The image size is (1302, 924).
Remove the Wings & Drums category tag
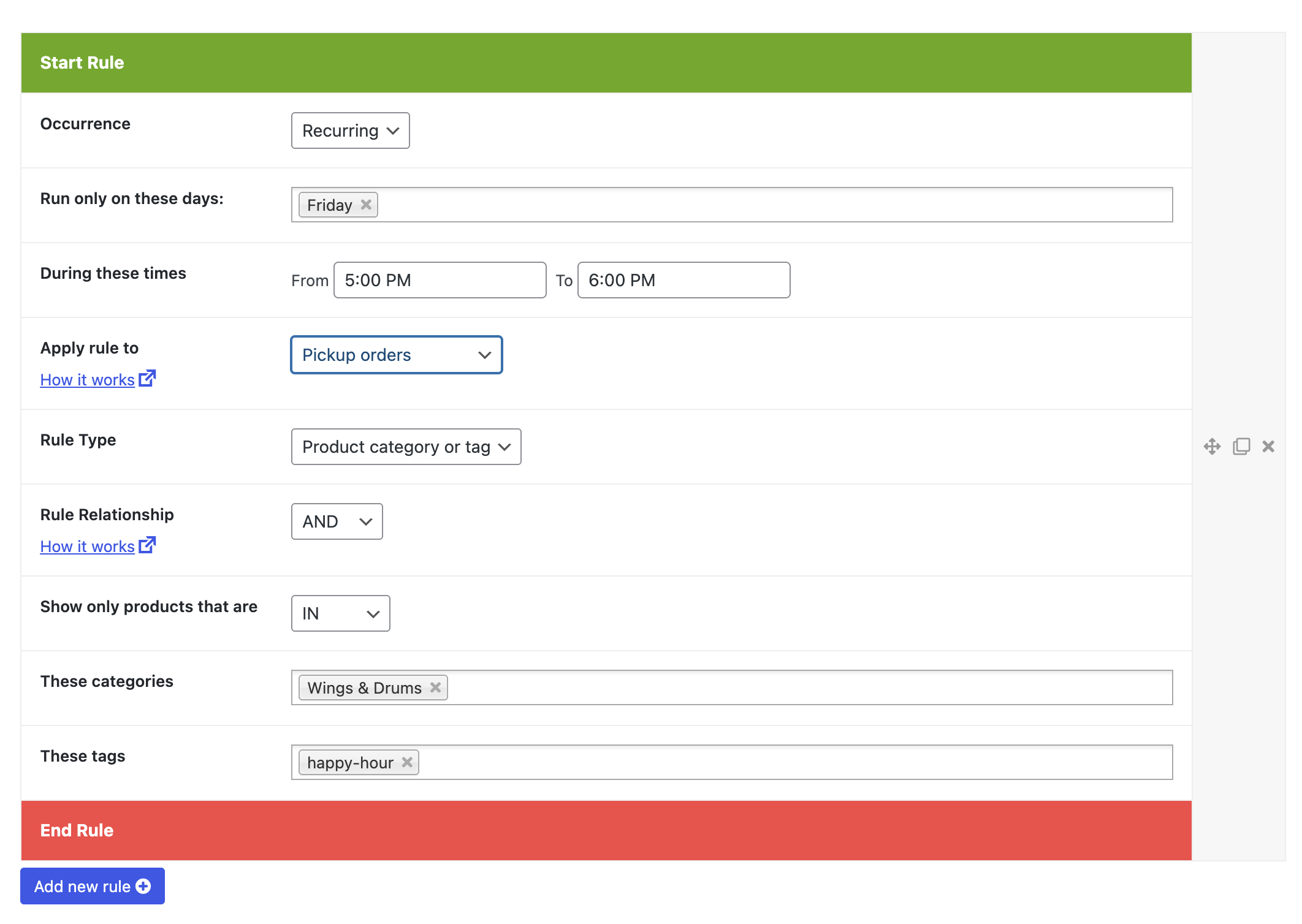click(435, 687)
